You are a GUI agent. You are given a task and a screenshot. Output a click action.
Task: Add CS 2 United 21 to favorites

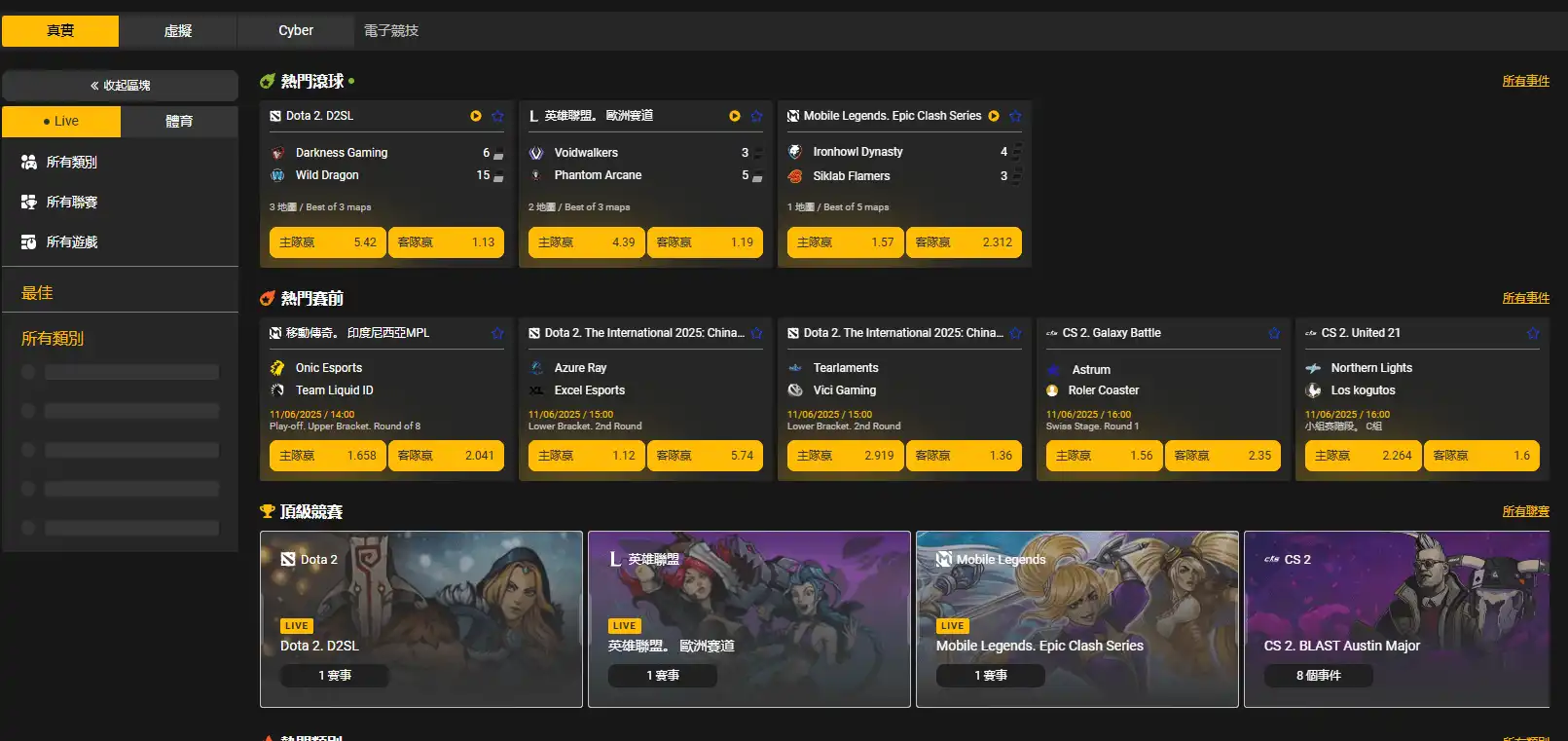pyautogui.click(x=1533, y=333)
